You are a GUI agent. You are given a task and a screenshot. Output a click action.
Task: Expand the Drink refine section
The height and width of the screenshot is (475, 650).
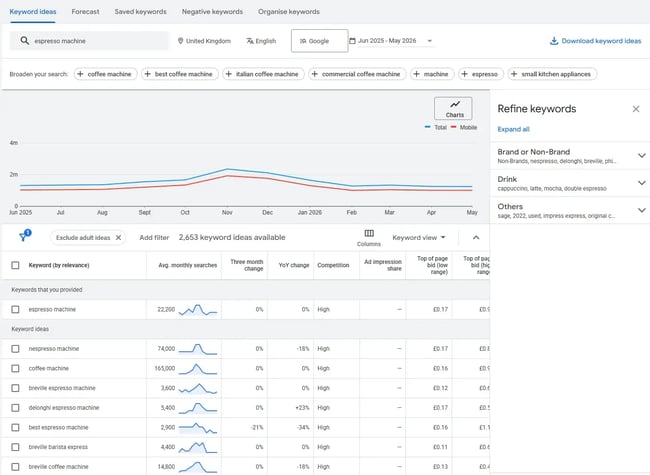[x=642, y=183]
